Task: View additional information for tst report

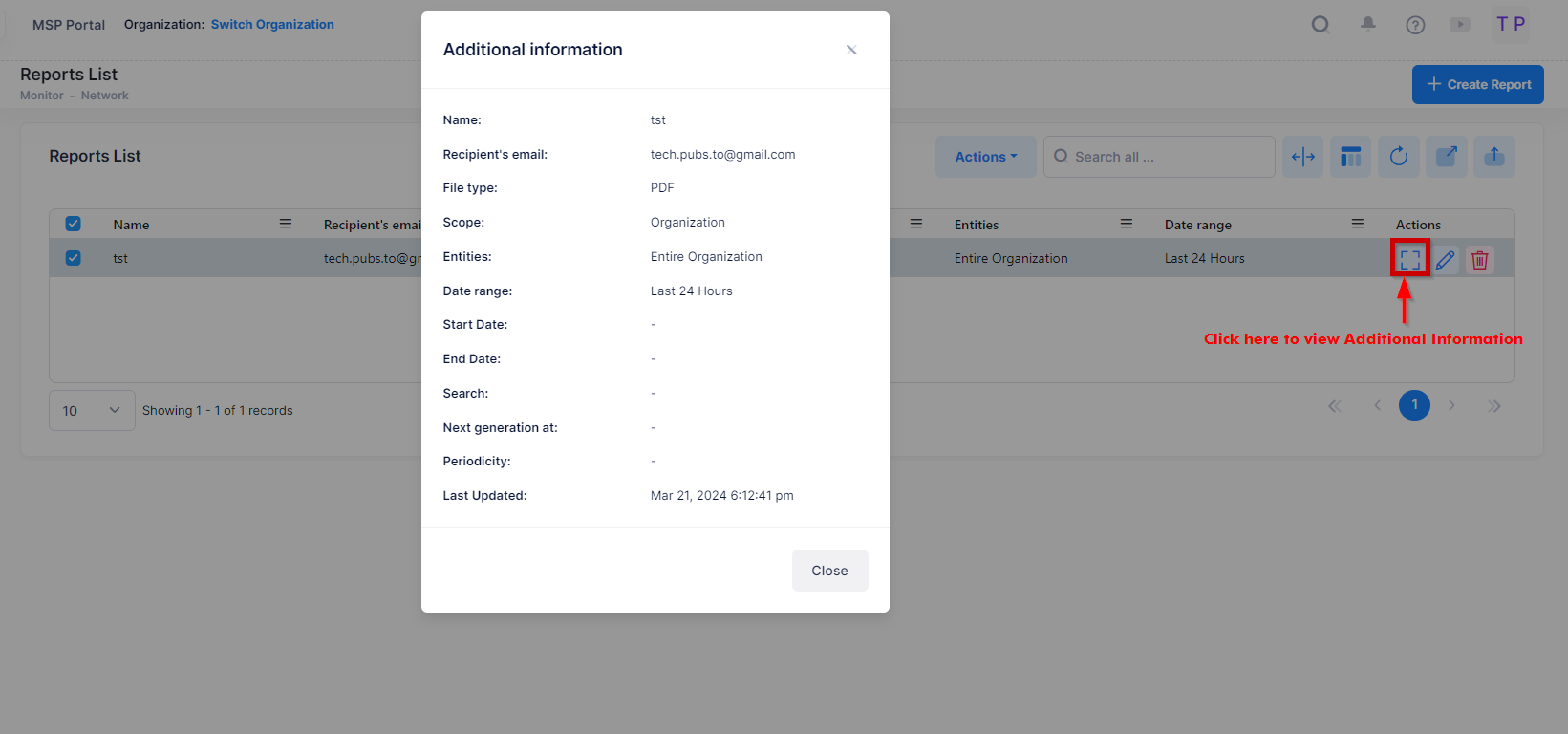Action: (x=1410, y=259)
